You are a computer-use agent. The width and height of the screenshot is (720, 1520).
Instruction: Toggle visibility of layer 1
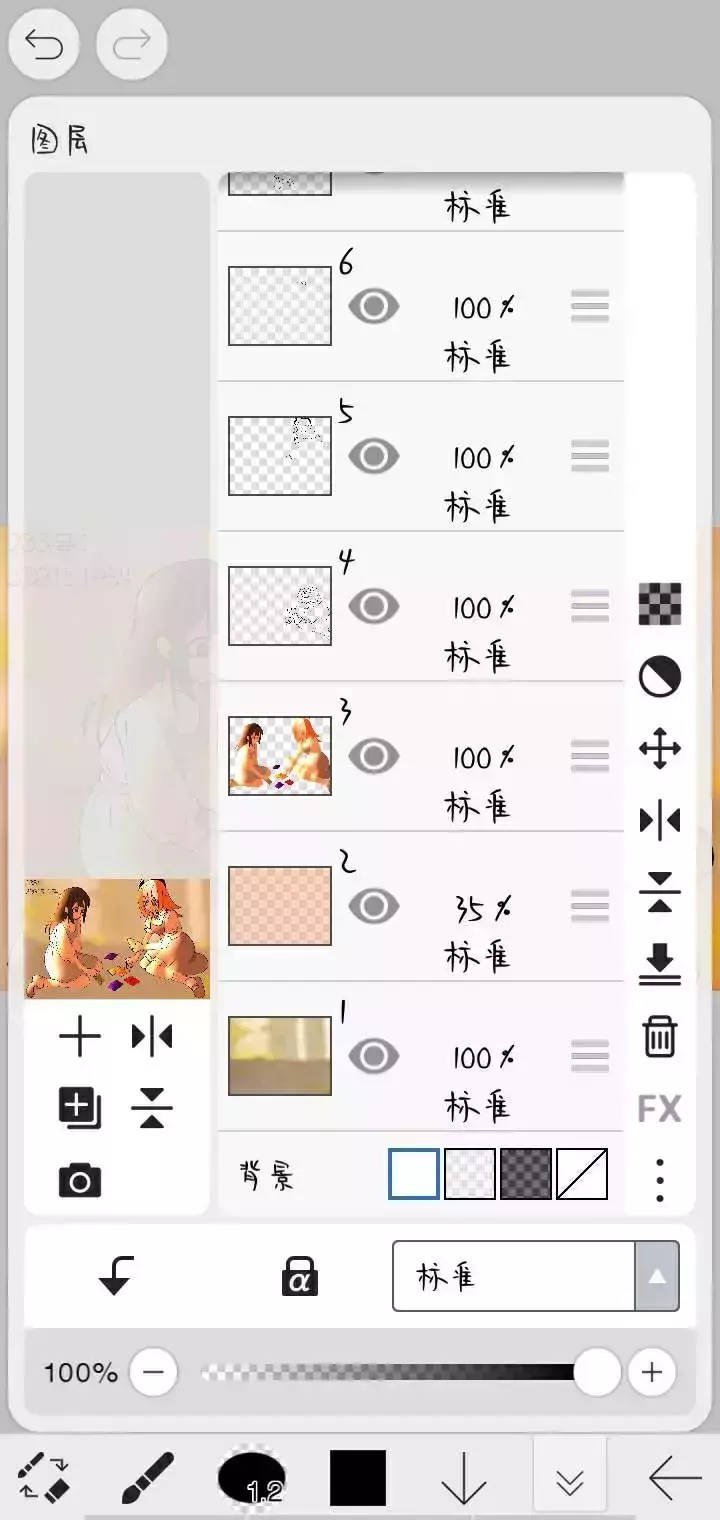tap(374, 1056)
